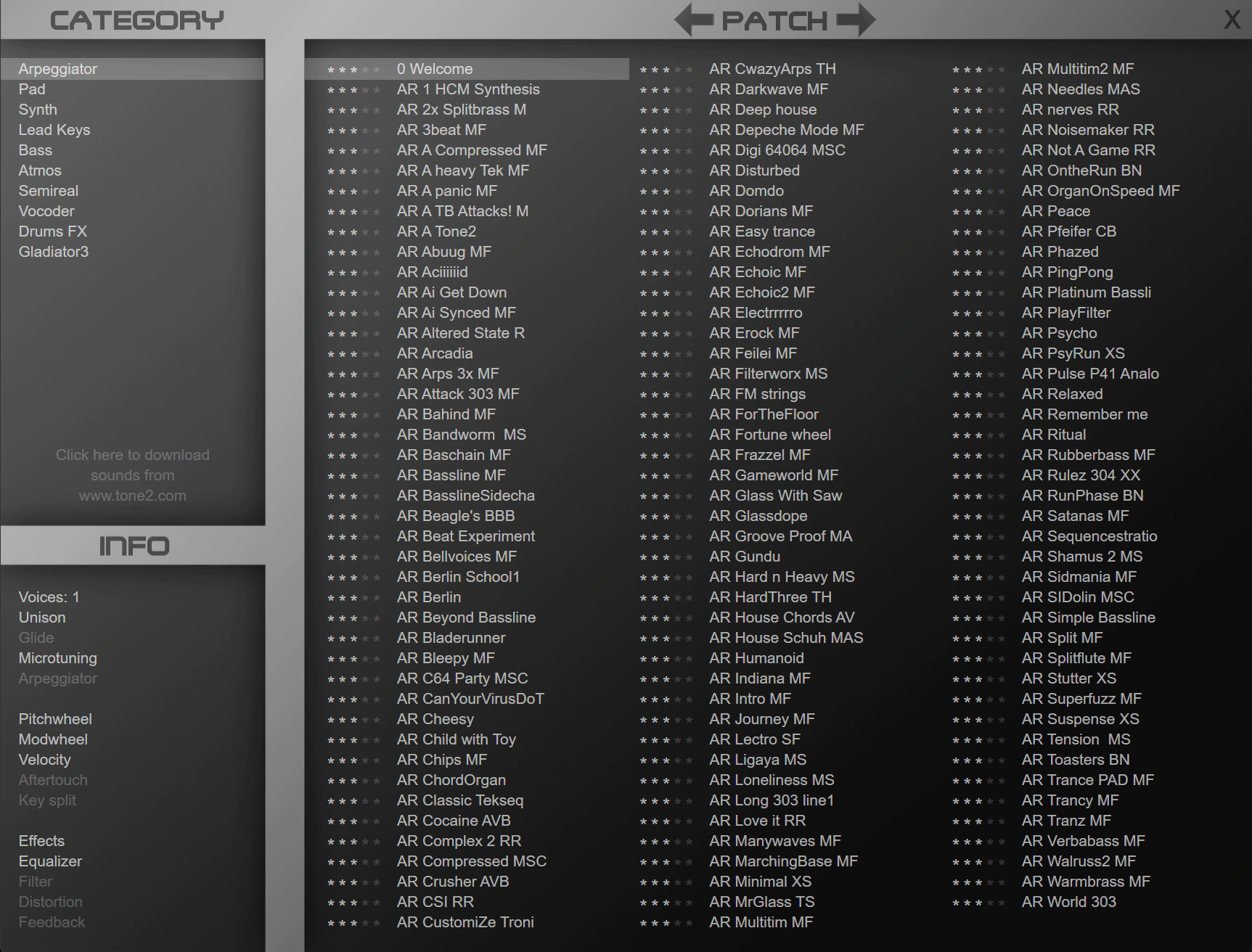Set star rating for AR CustomiZe Troni
1252x952 pixels.
353,923
